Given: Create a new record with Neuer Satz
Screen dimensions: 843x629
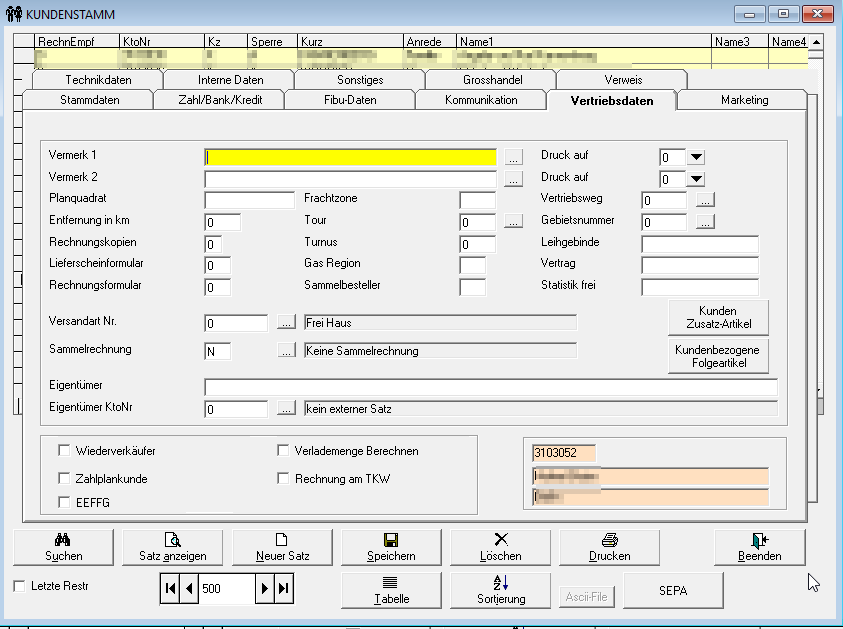Looking at the screenshot, I should [282, 546].
